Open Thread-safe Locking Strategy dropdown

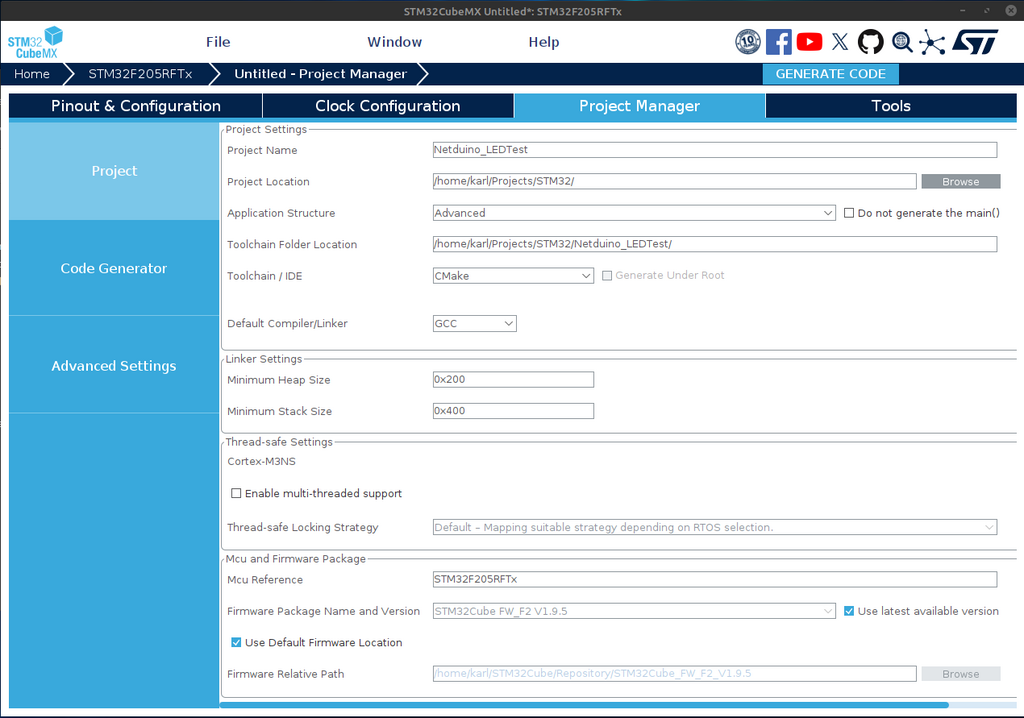[714, 527]
